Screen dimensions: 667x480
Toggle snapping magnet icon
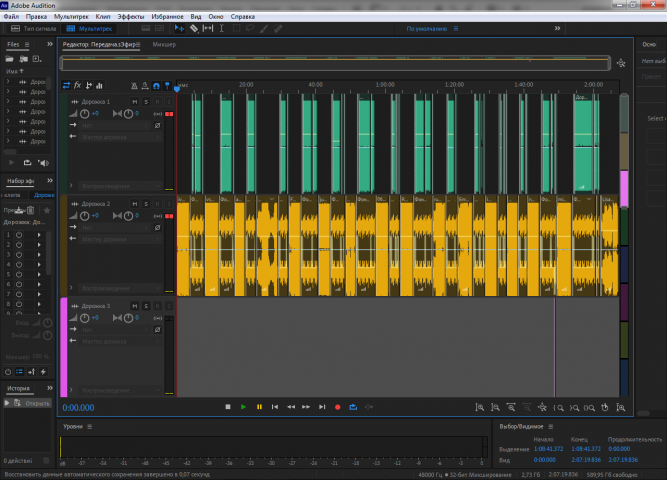[x=156, y=86]
